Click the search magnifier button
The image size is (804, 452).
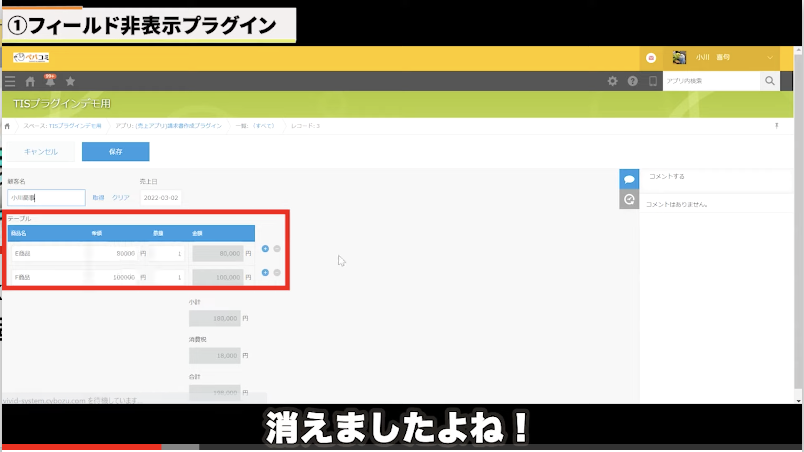[x=770, y=81]
